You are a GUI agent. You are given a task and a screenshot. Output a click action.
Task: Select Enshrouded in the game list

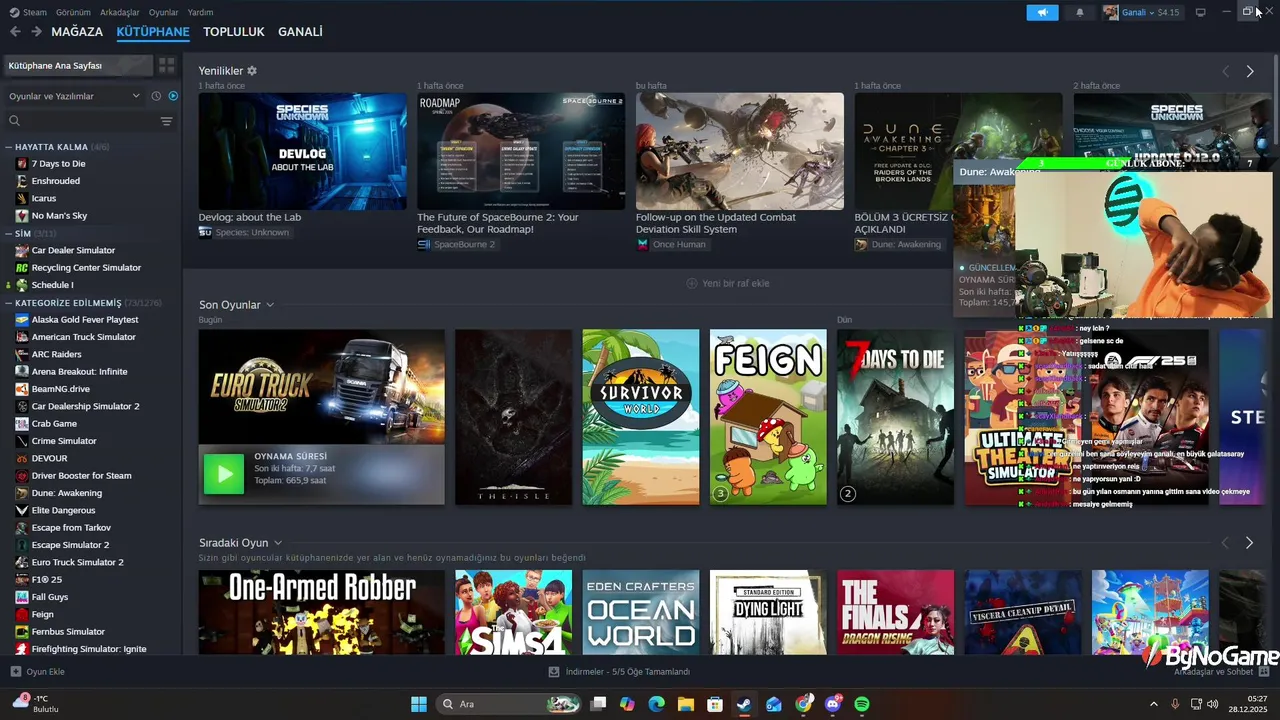[x=55, y=181]
